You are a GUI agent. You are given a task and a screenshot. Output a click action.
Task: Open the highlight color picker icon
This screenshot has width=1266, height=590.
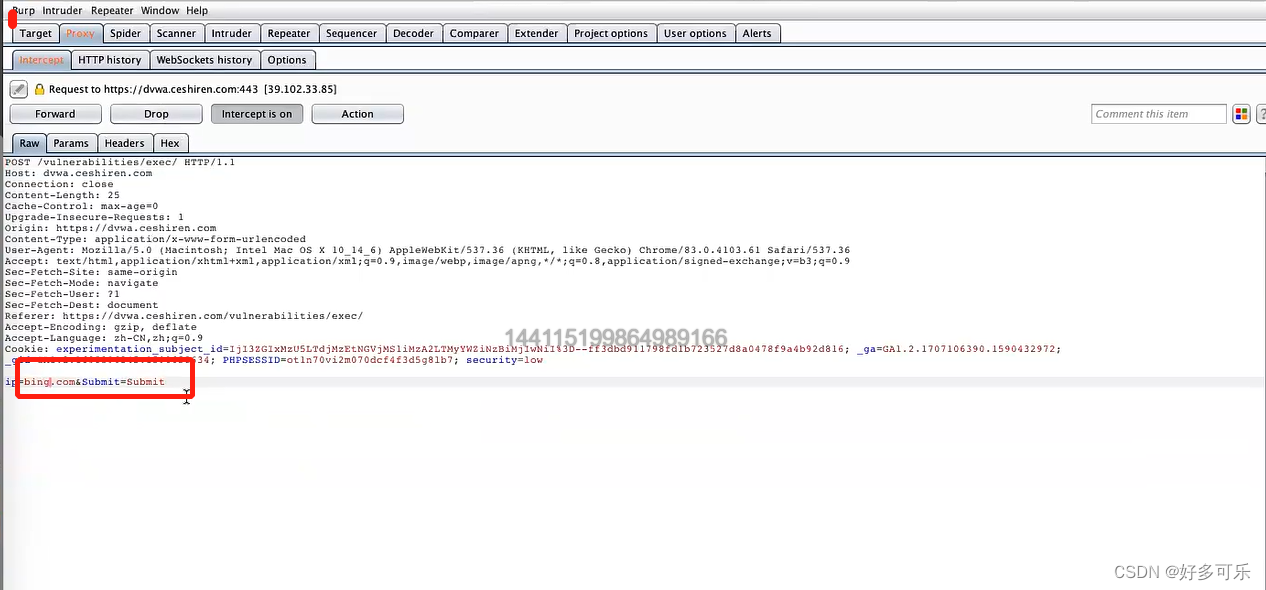coord(1241,114)
